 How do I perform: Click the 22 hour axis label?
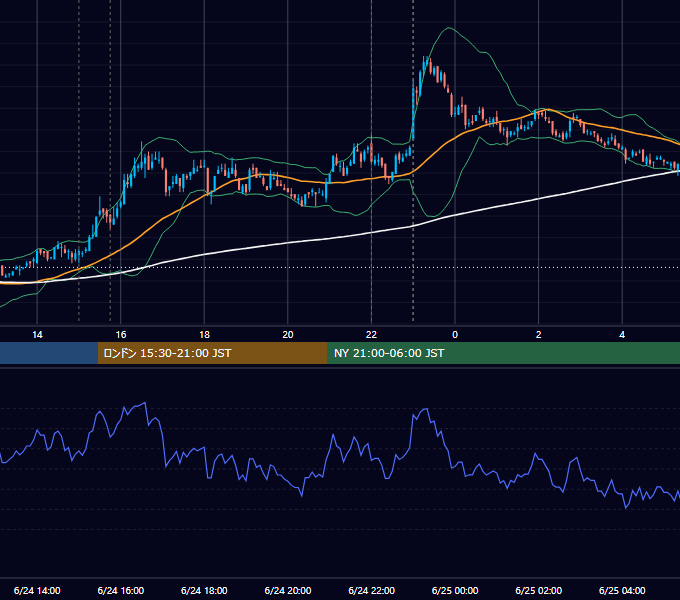[x=371, y=335]
